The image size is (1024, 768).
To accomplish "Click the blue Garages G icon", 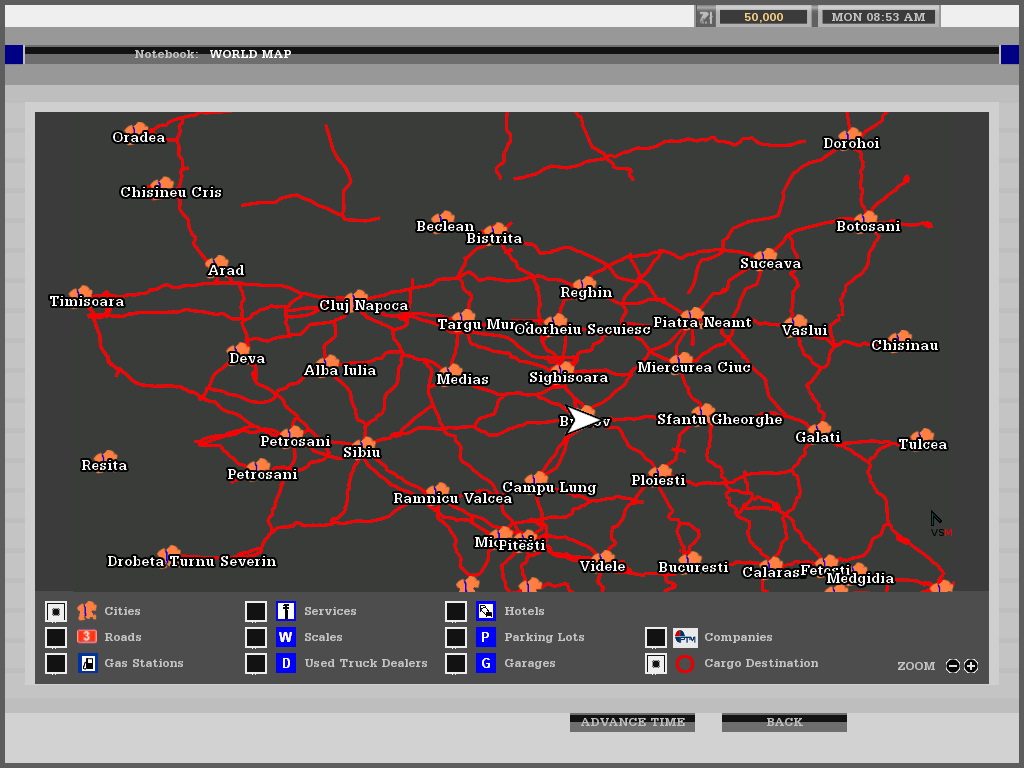I will tap(486, 663).
